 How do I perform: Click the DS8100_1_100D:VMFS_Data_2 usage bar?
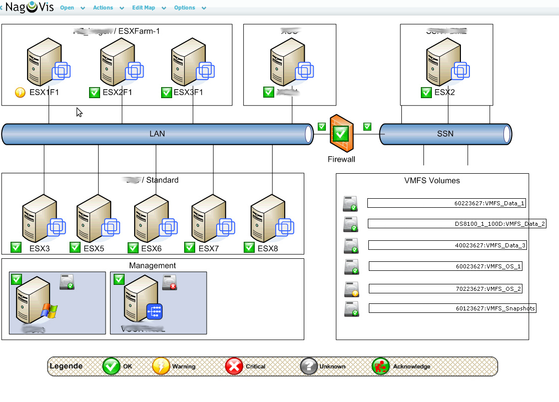point(457,224)
